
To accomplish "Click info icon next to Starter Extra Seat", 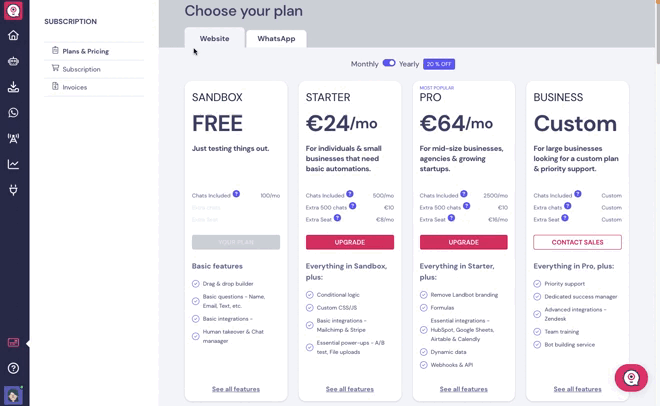I will point(338,218).
